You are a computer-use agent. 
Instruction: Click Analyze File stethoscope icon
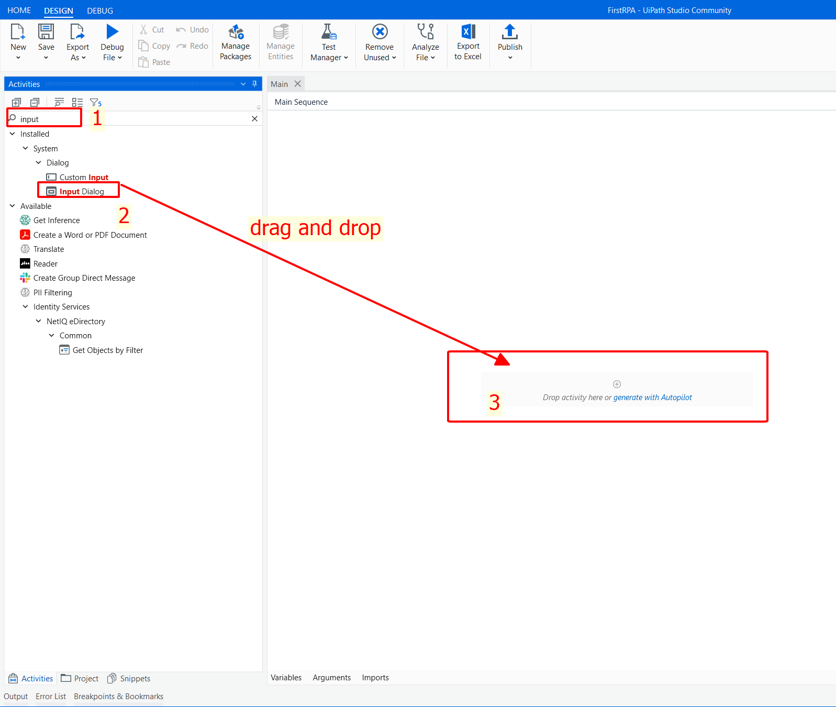pos(425,31)
